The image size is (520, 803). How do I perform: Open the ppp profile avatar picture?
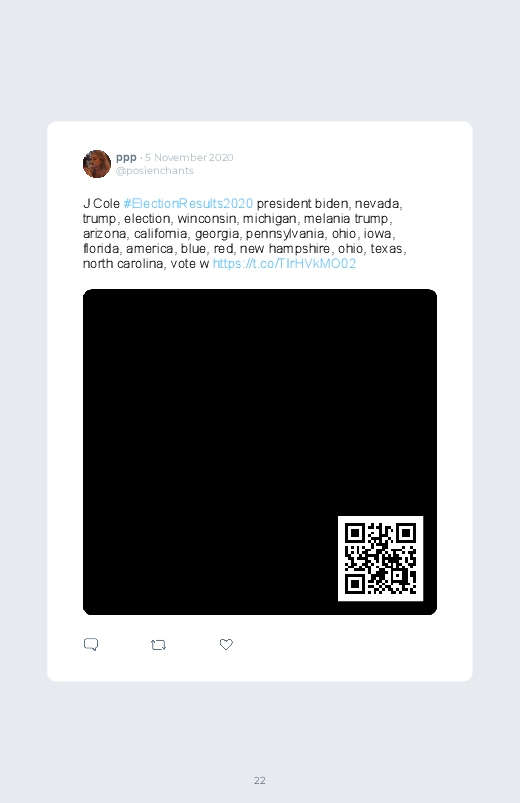[97, 164]
